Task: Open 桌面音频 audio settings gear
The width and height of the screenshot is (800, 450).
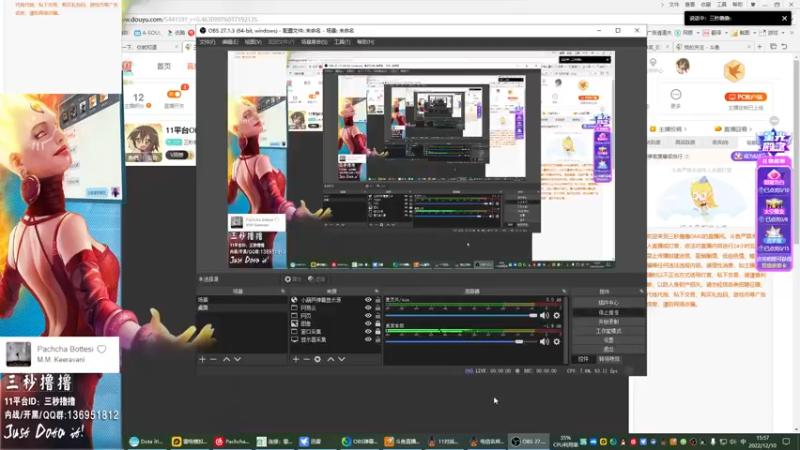Action: point(557,341)
